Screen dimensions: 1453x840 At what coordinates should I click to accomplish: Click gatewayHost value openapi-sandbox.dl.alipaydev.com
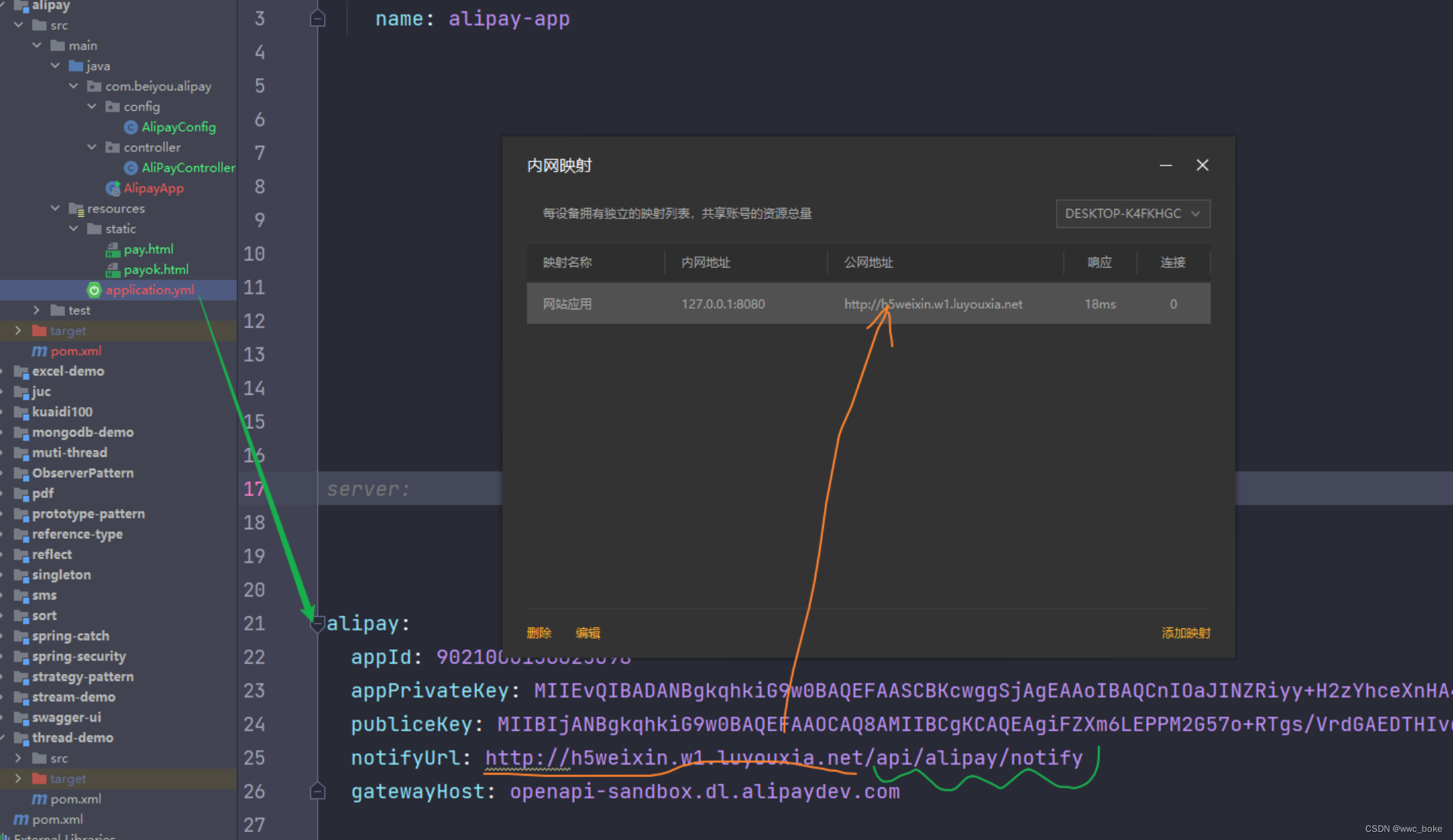coord(704,791)
